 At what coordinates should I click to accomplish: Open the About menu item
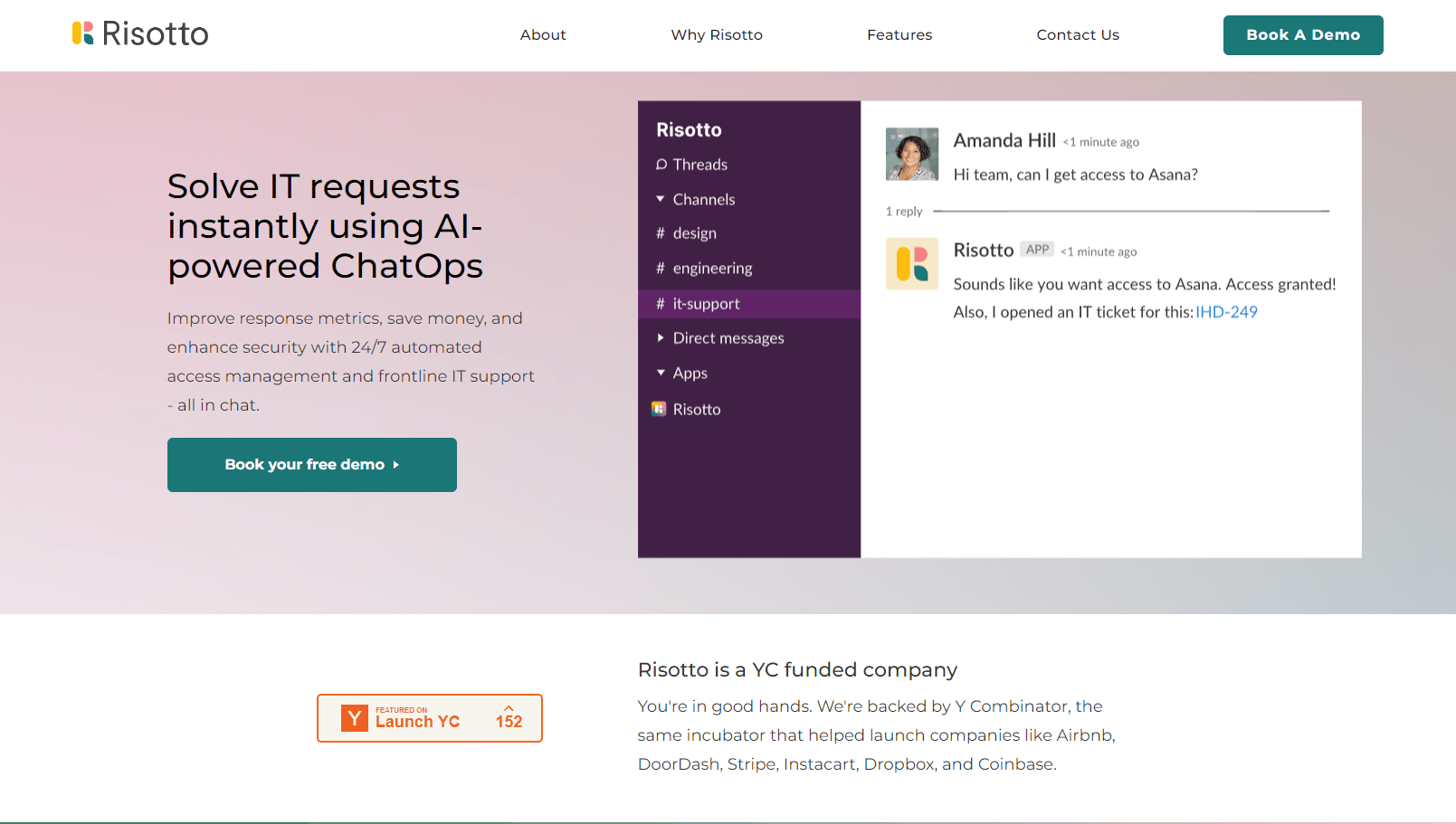click(543, 34)
